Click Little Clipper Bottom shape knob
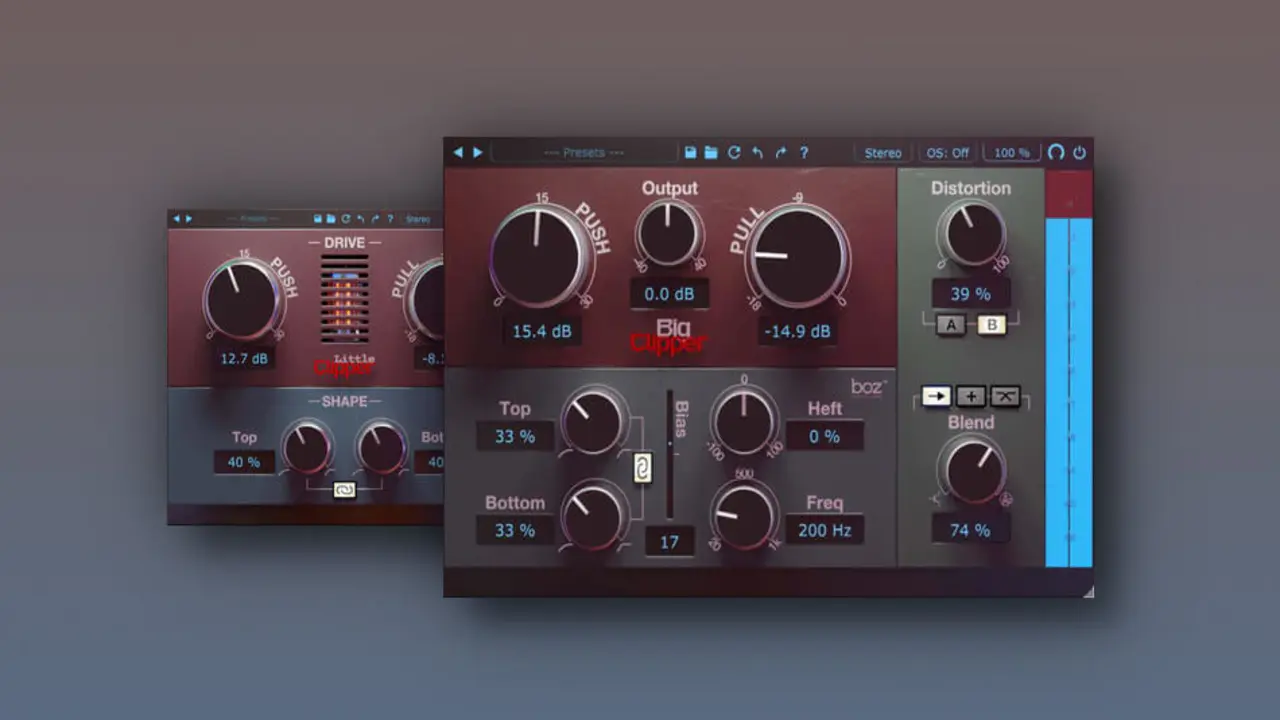 382,447
